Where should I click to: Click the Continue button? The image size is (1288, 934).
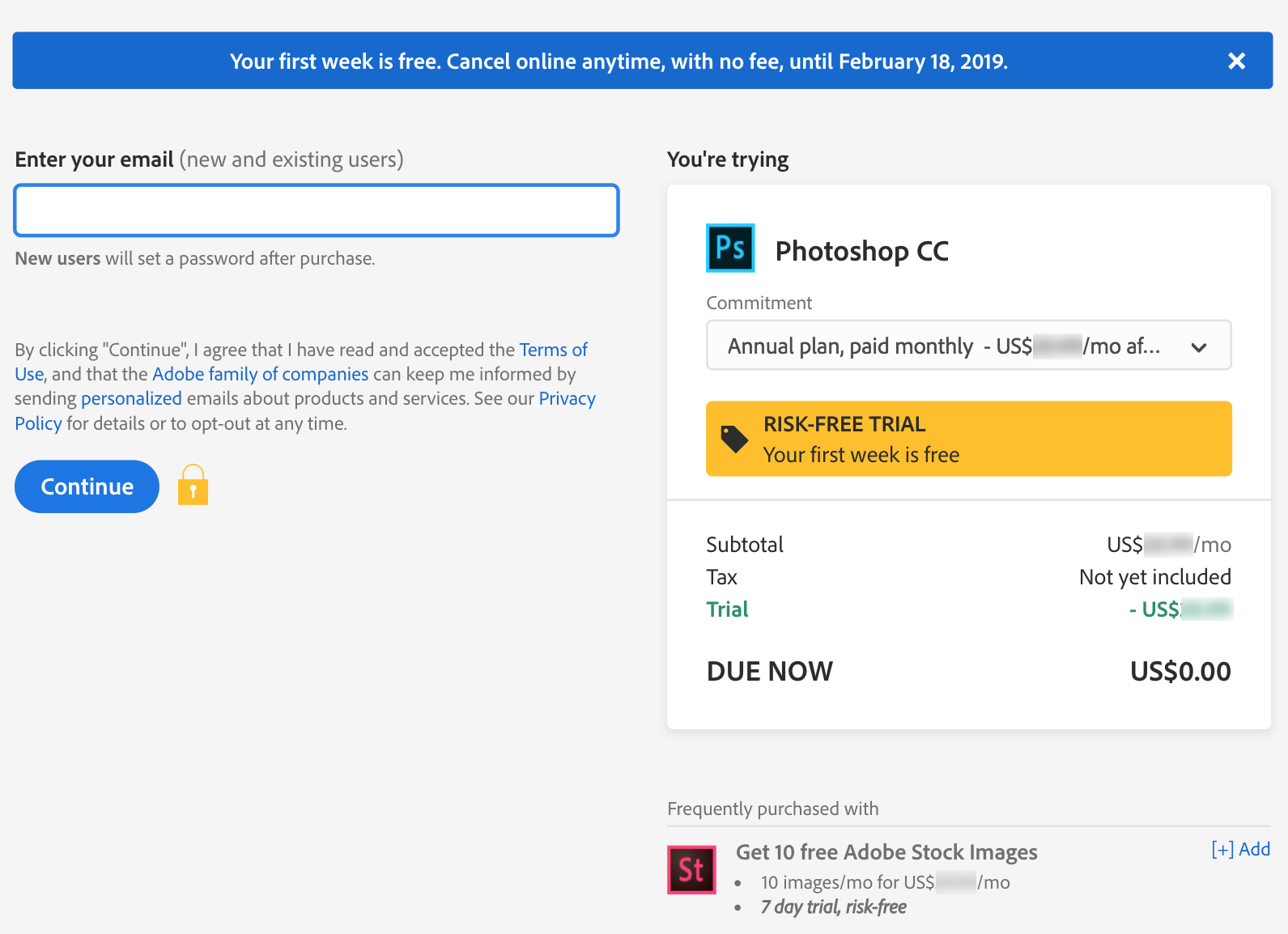click(x=87, y=486)
